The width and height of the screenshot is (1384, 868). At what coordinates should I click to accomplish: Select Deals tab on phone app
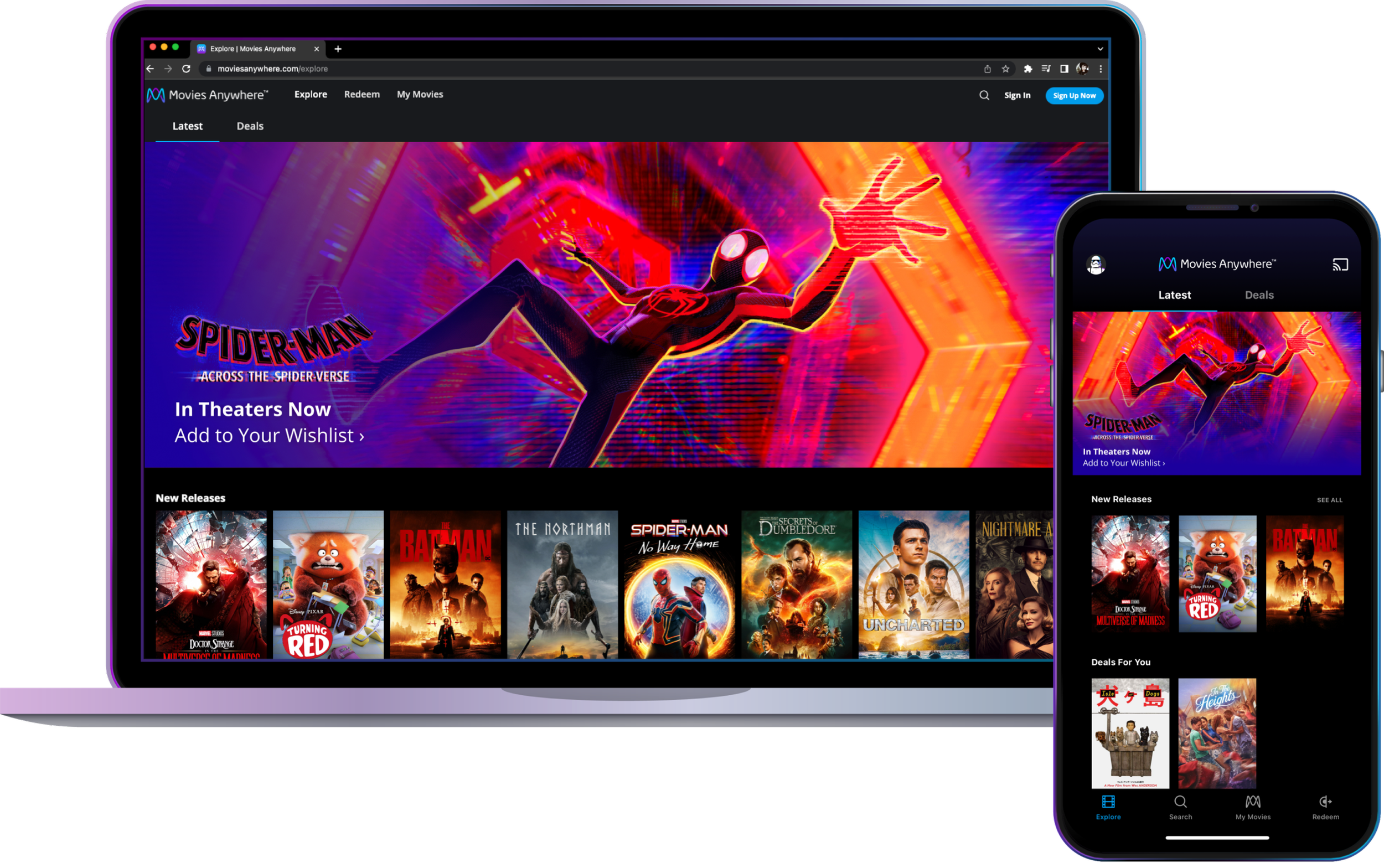click(x=1259, y=295)
